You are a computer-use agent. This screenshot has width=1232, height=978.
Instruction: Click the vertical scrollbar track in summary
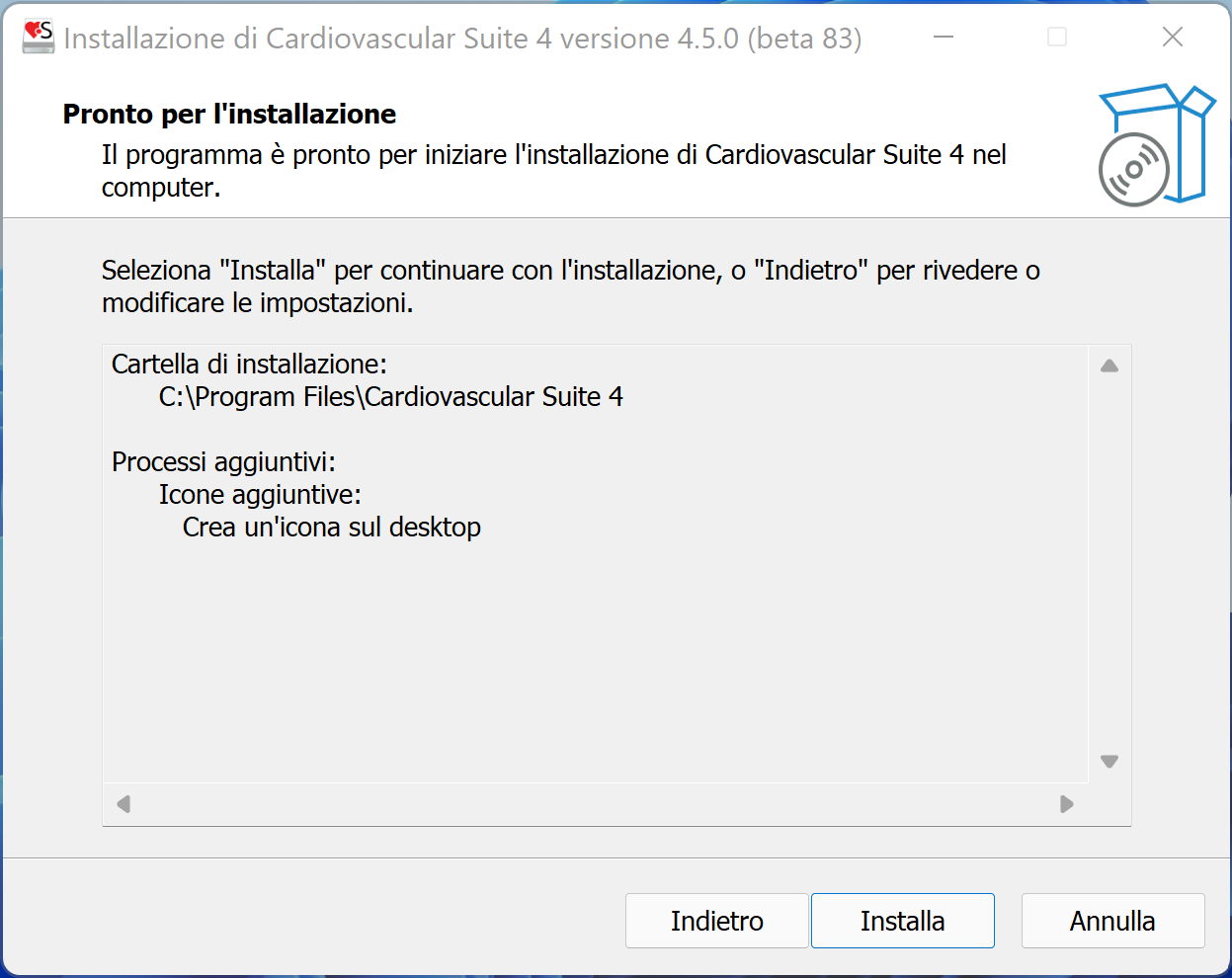pyautogui.click(x=1109, y=563)
